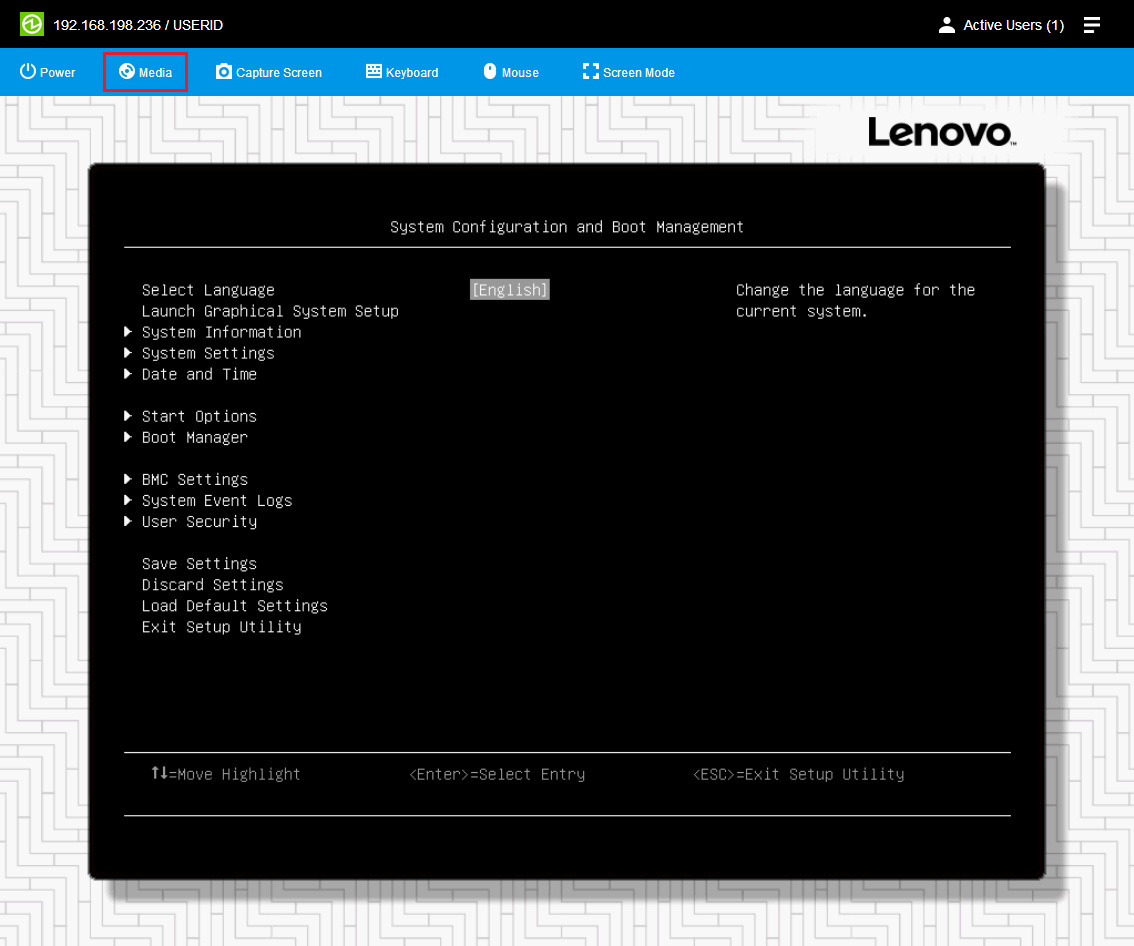1134x946 pixels.
Task: Open System Event Logs
Action: (x=217, y=500)
